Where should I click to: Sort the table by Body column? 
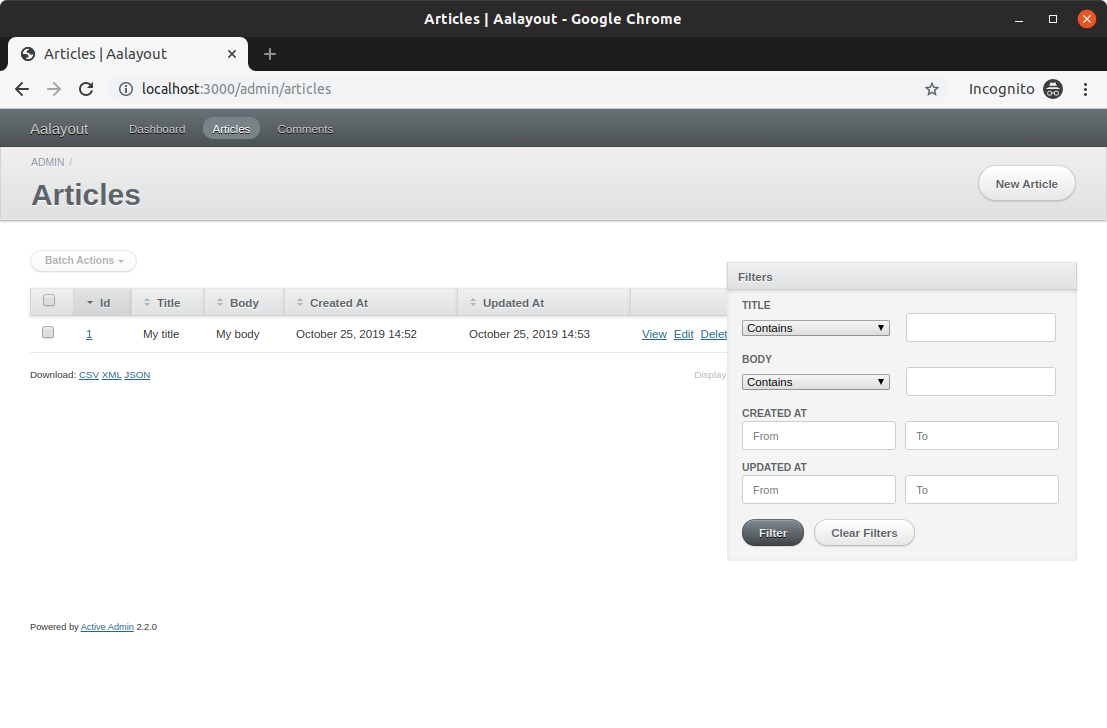tap(244, 302)
